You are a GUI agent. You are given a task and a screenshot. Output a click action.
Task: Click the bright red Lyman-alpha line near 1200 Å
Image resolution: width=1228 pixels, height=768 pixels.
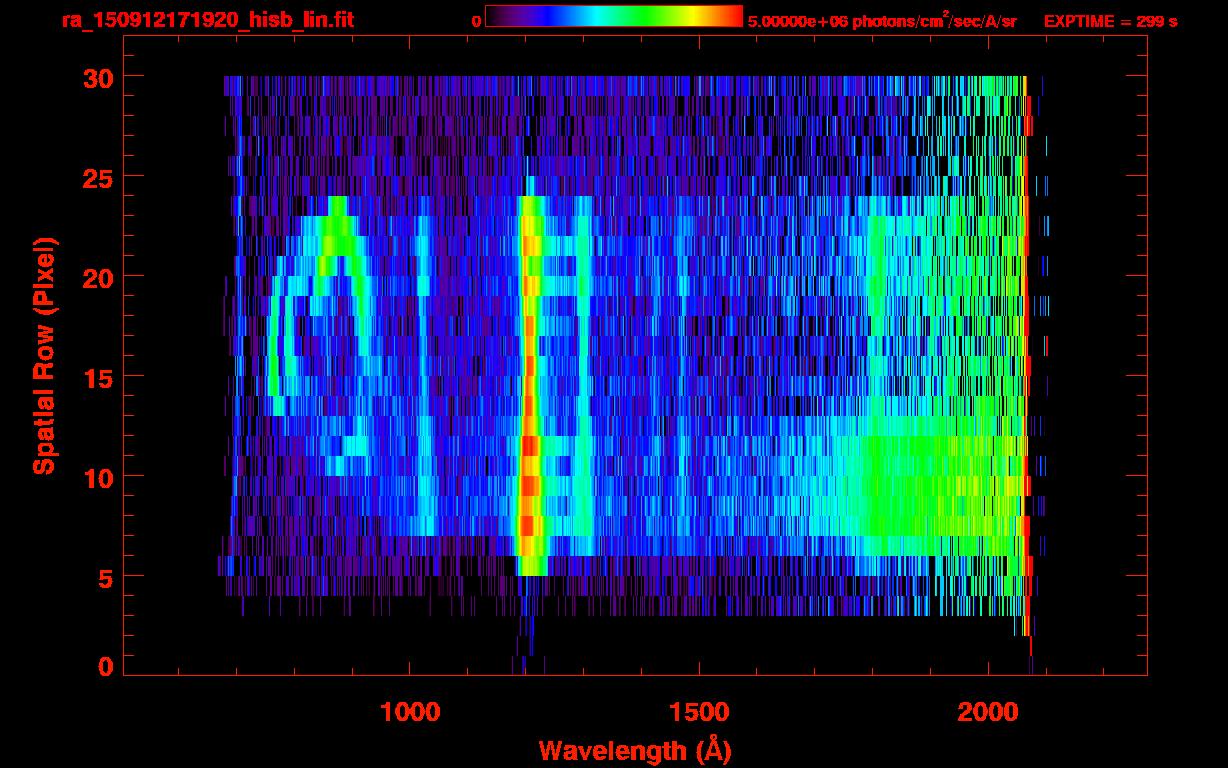pyautogui.click(x=530, y=385)
